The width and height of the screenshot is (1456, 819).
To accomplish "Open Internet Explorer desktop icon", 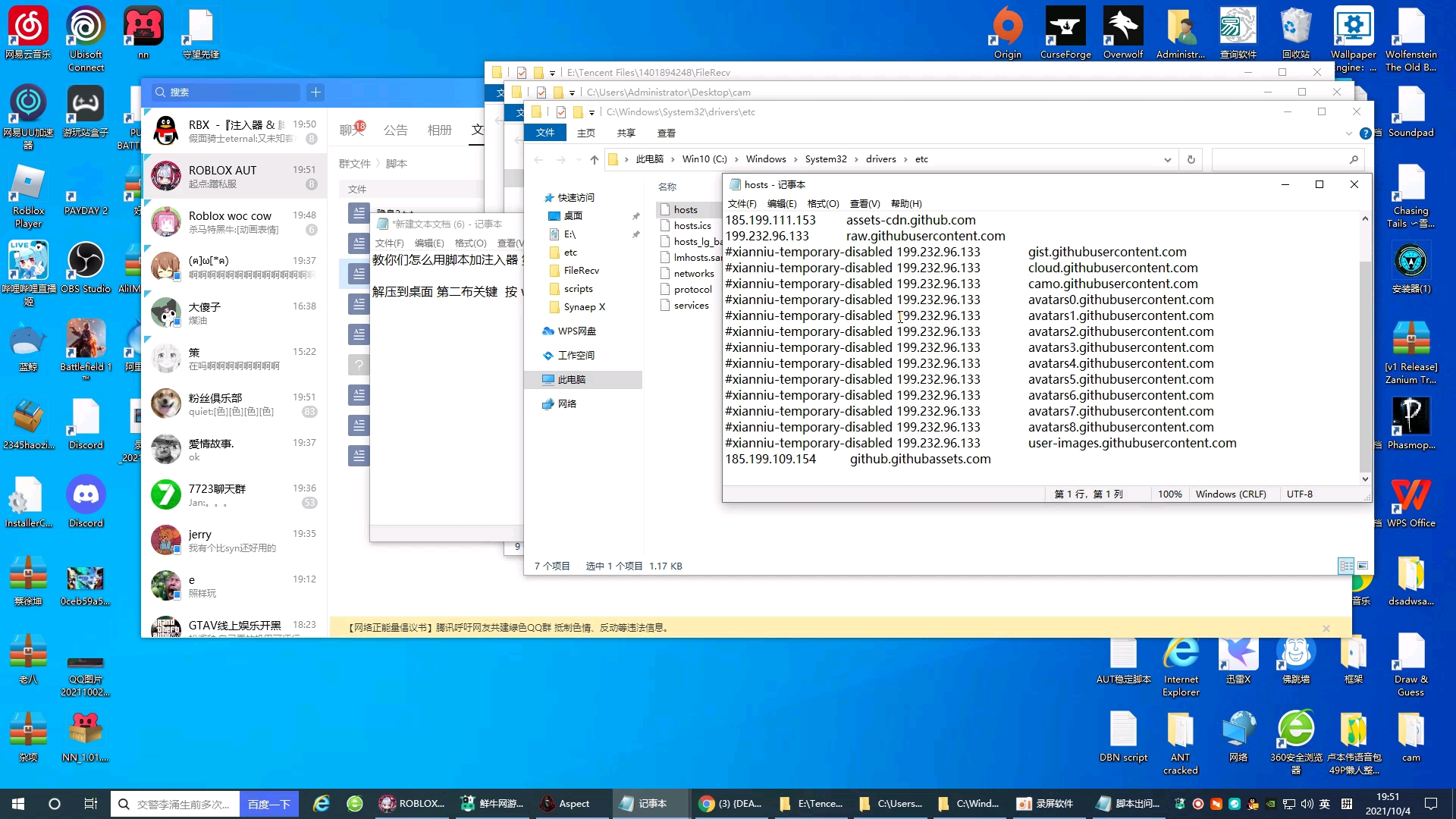I will click(1181, 665).
